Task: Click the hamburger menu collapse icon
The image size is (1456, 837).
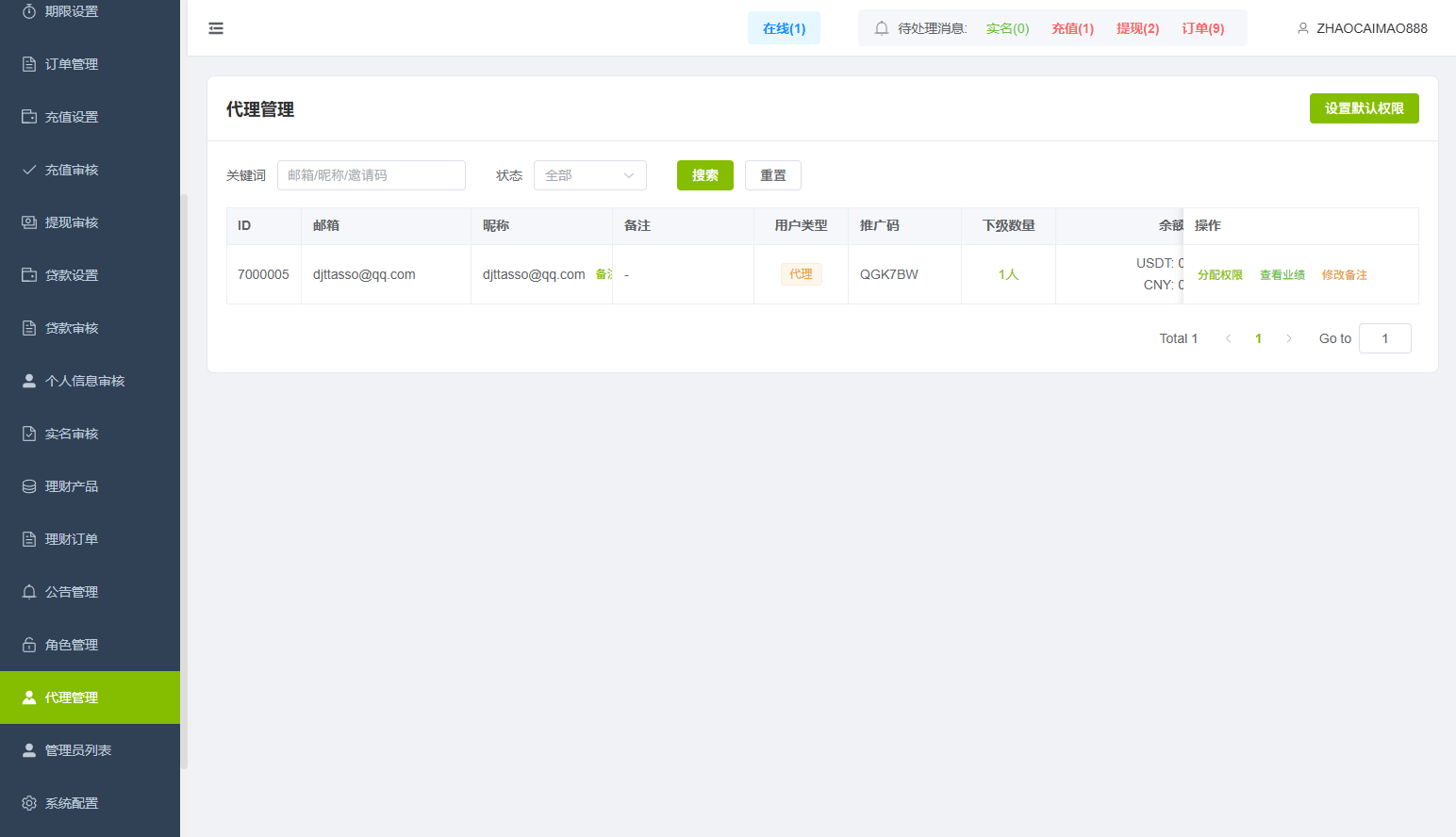Action: point(216,28)
